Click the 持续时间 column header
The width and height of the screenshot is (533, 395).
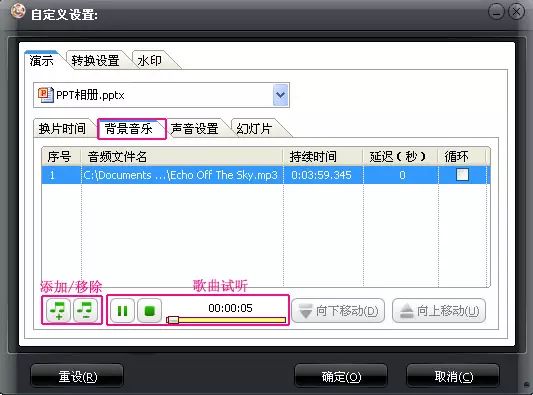pyautogui.click(x=323, y=156)
